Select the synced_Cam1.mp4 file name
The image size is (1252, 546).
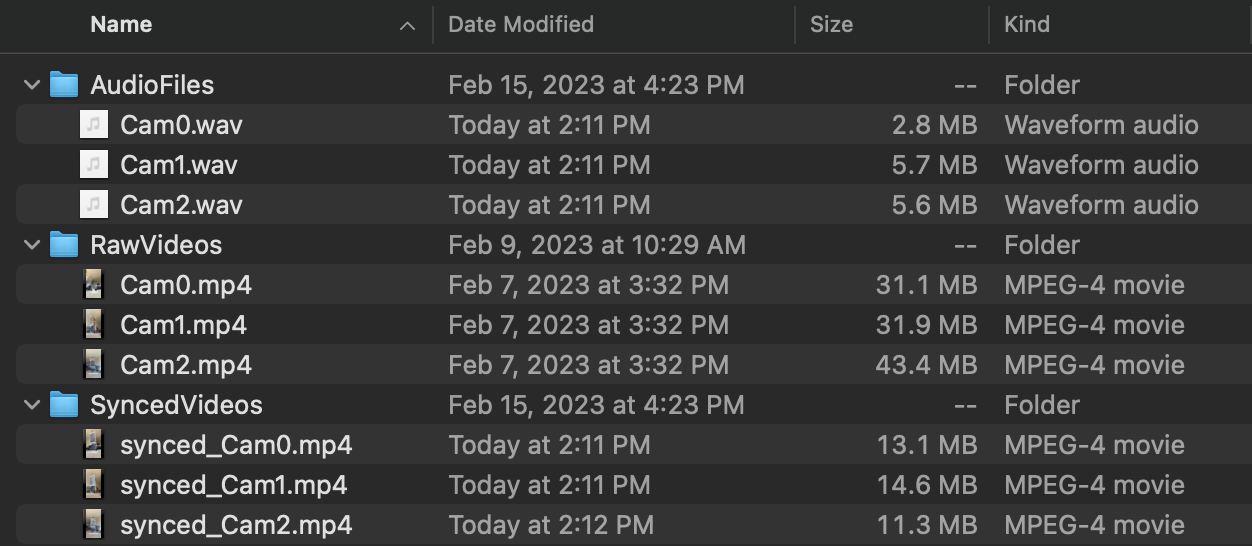click(234, 485)
